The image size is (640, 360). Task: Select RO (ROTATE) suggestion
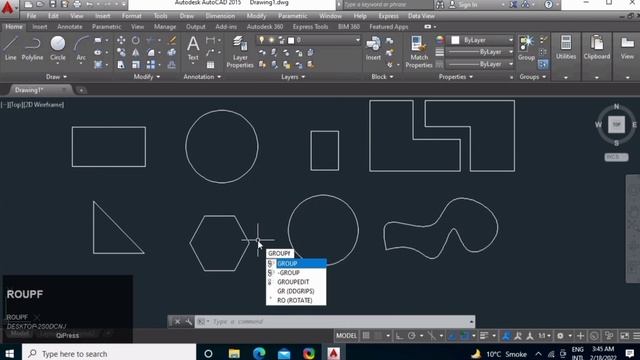point(296,300)
